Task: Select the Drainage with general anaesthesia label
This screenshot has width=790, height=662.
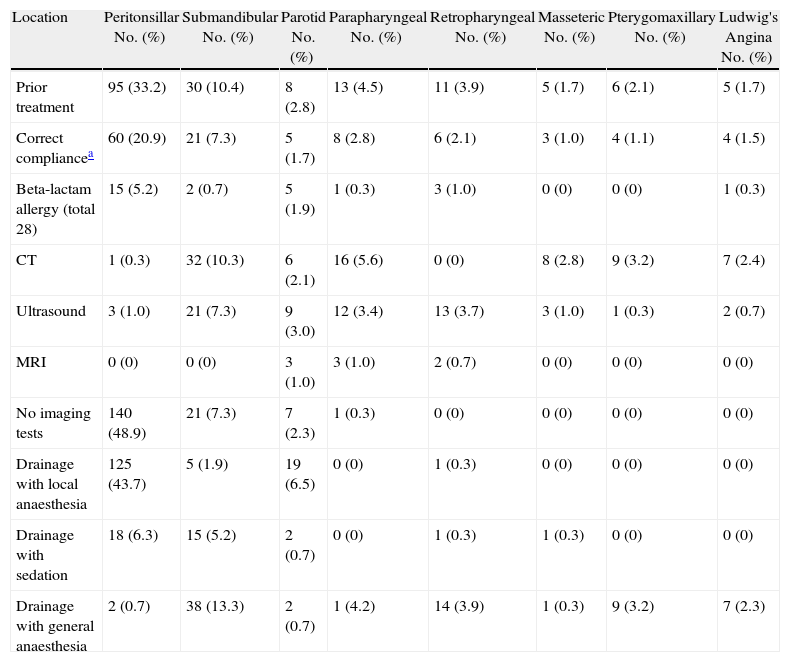Action: [x=55, y=626]
